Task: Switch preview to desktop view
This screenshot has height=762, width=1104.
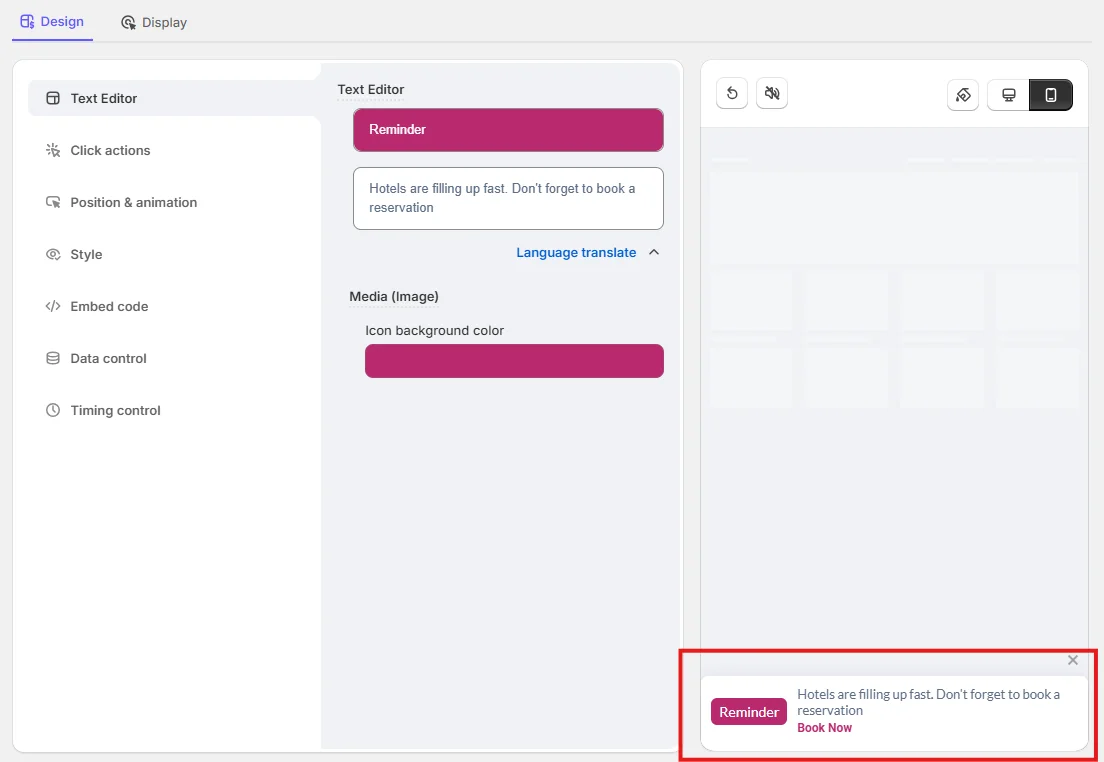Action: coord(1009,95)
